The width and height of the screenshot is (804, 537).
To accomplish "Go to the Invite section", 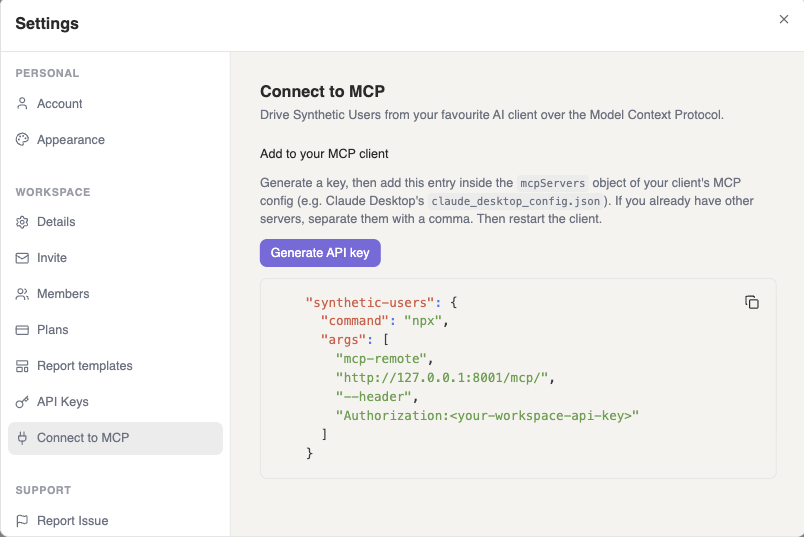I will tap(115, 258).
